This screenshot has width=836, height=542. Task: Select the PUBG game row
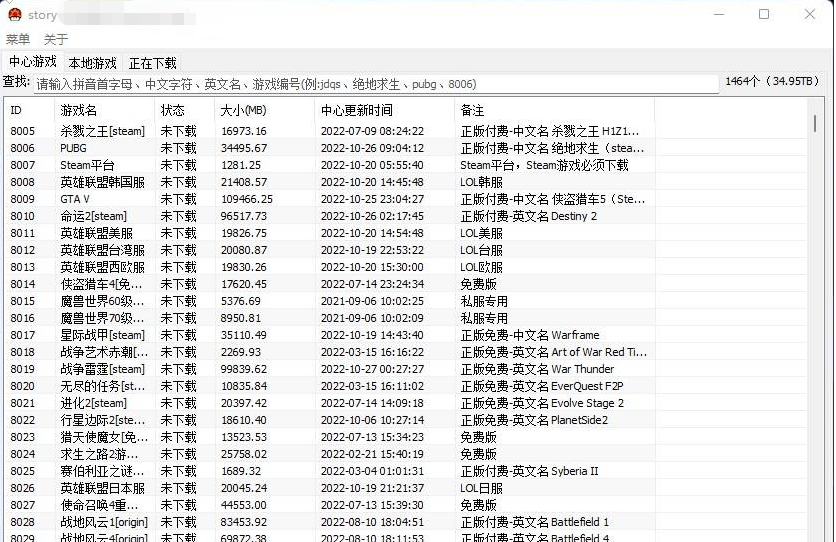coord(405,148)
